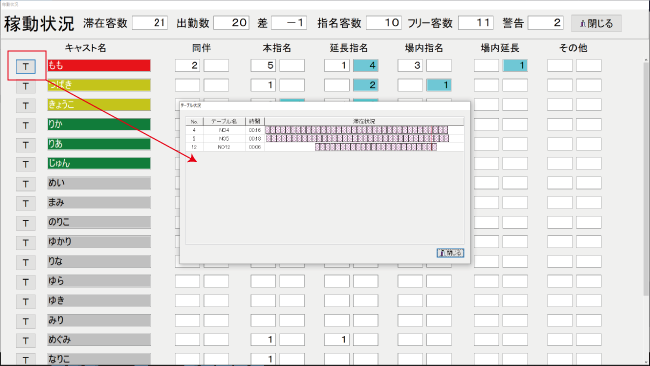
Task: Select the NO12 row in the popup table
Action: 325,147
